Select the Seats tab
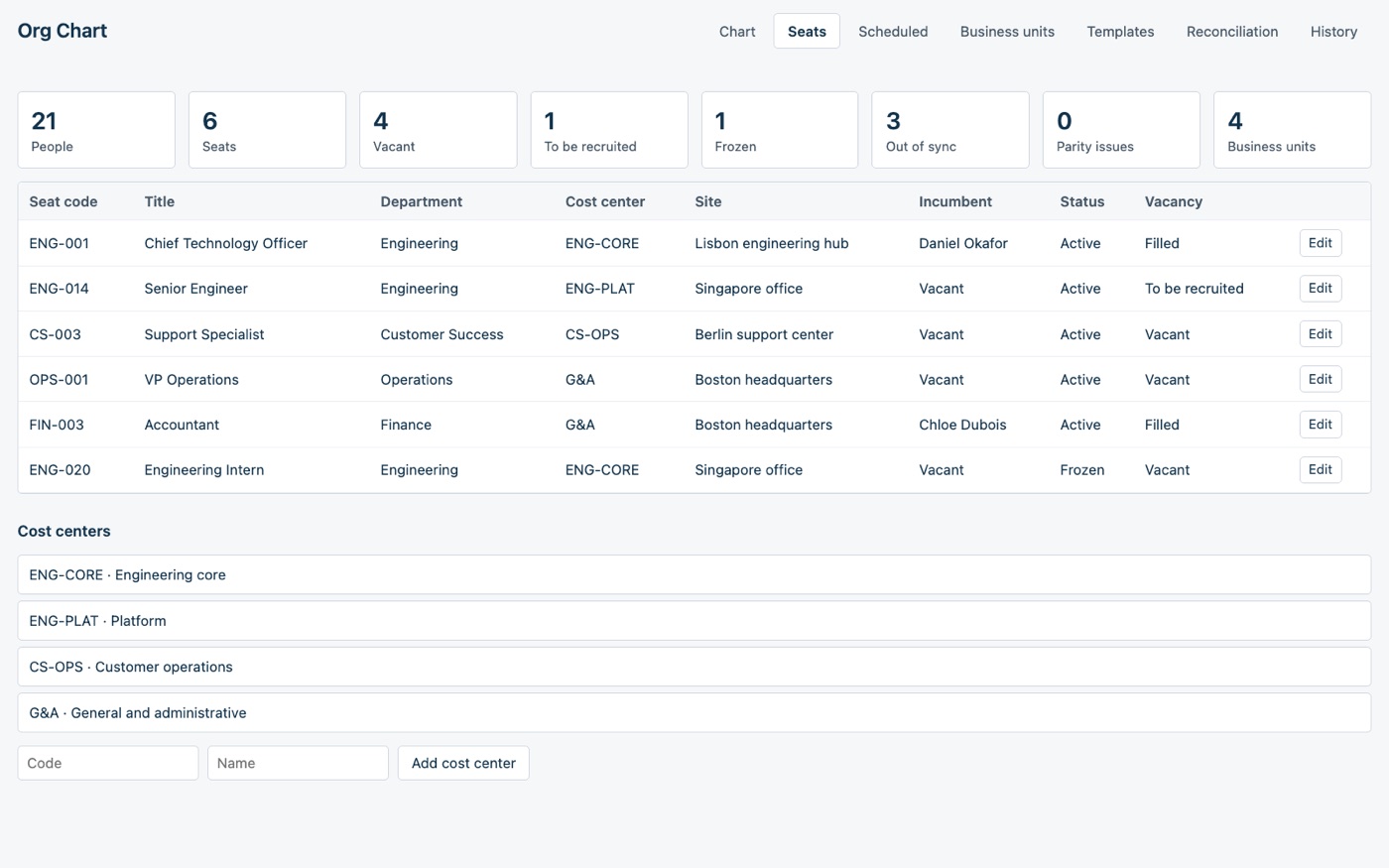 (x=807, y=31)
